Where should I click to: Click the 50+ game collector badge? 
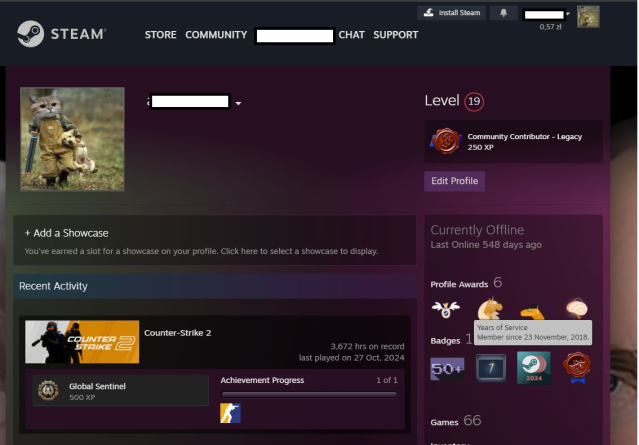(x=447, y=369)
